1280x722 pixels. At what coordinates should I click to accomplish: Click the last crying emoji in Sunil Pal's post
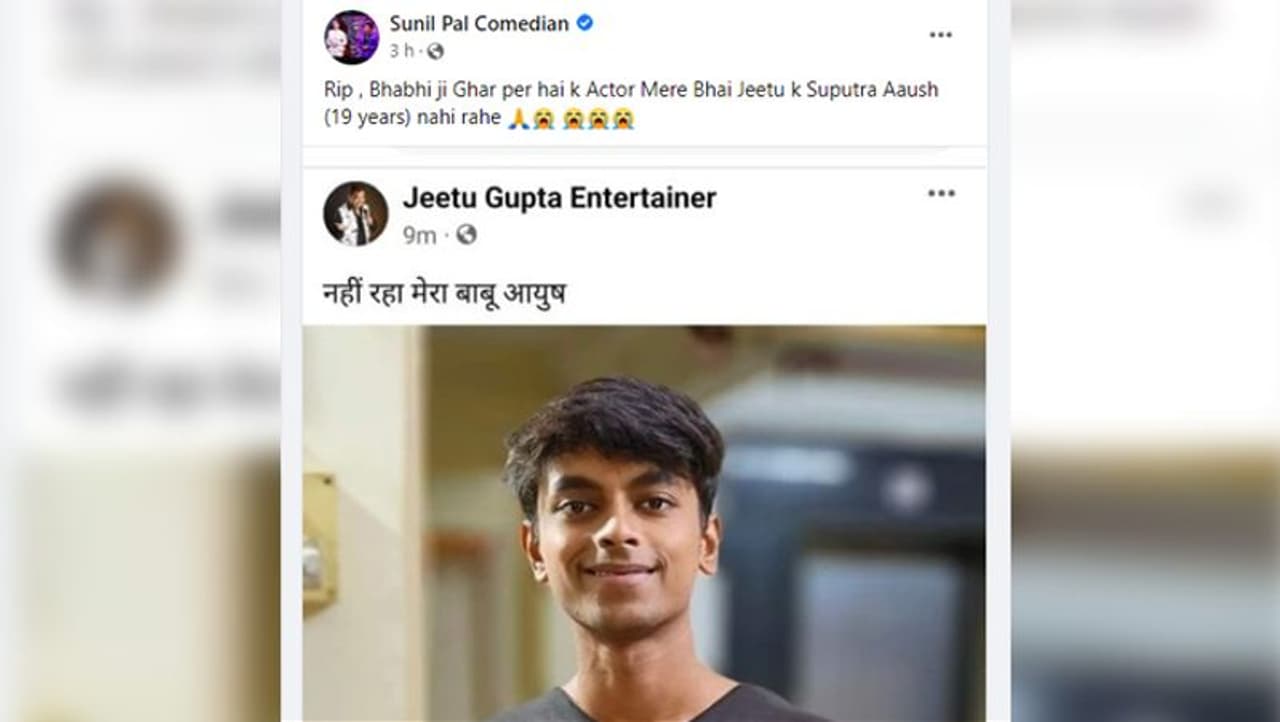click(x=623, y=119)
